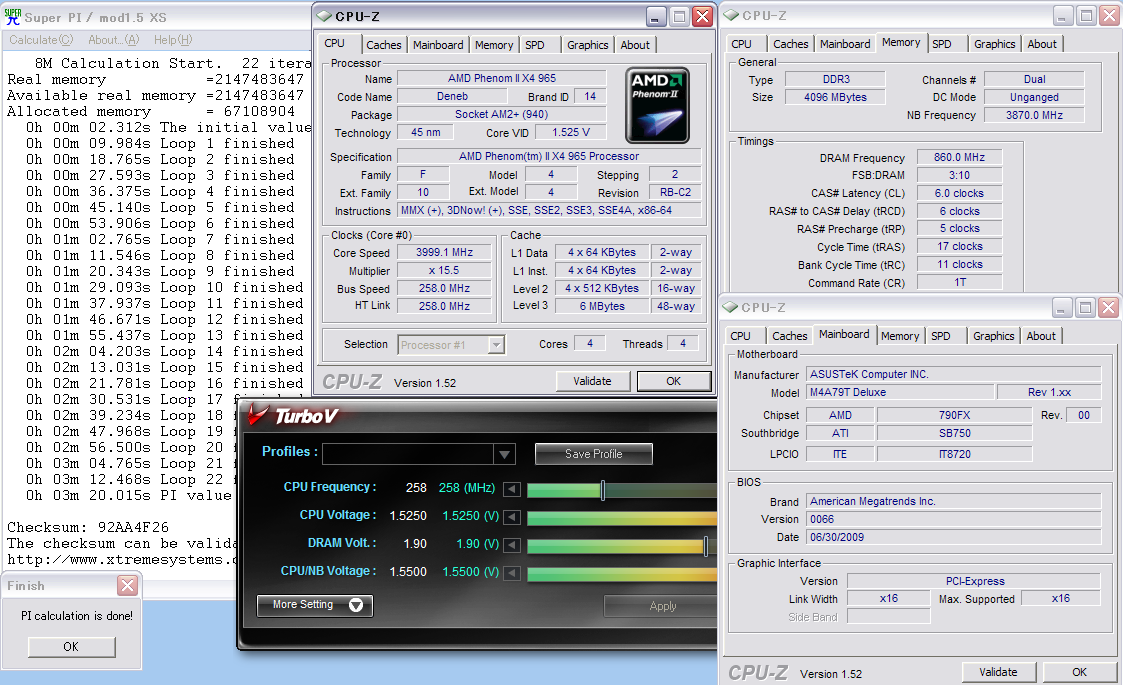Viewport: 1123px width, 685px height.
Task: Click the motherboard Model value "M4A79T Deluxe"
Action: tap(900, 392)
